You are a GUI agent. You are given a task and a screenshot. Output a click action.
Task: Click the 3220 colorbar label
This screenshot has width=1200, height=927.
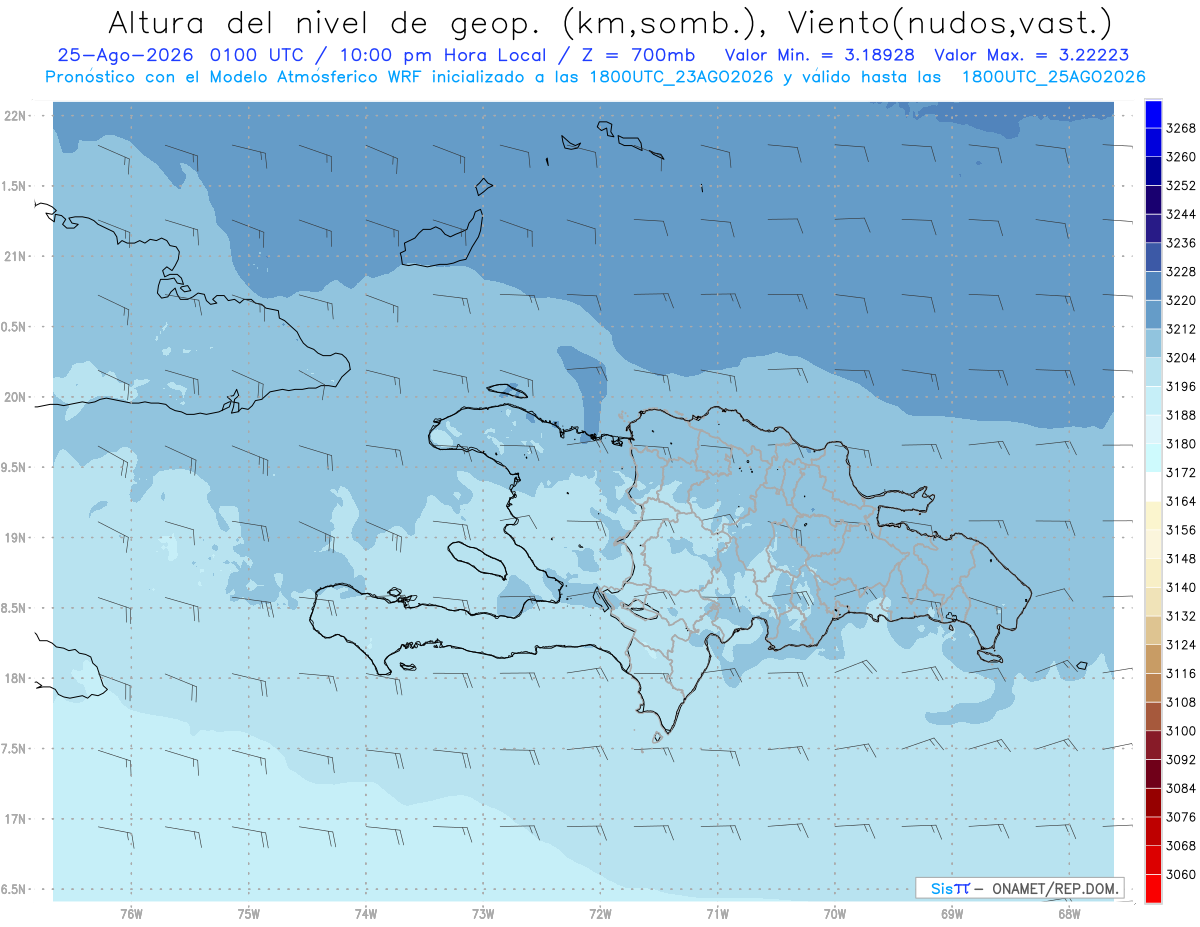pyautogui.click(x=1181, y=300)
